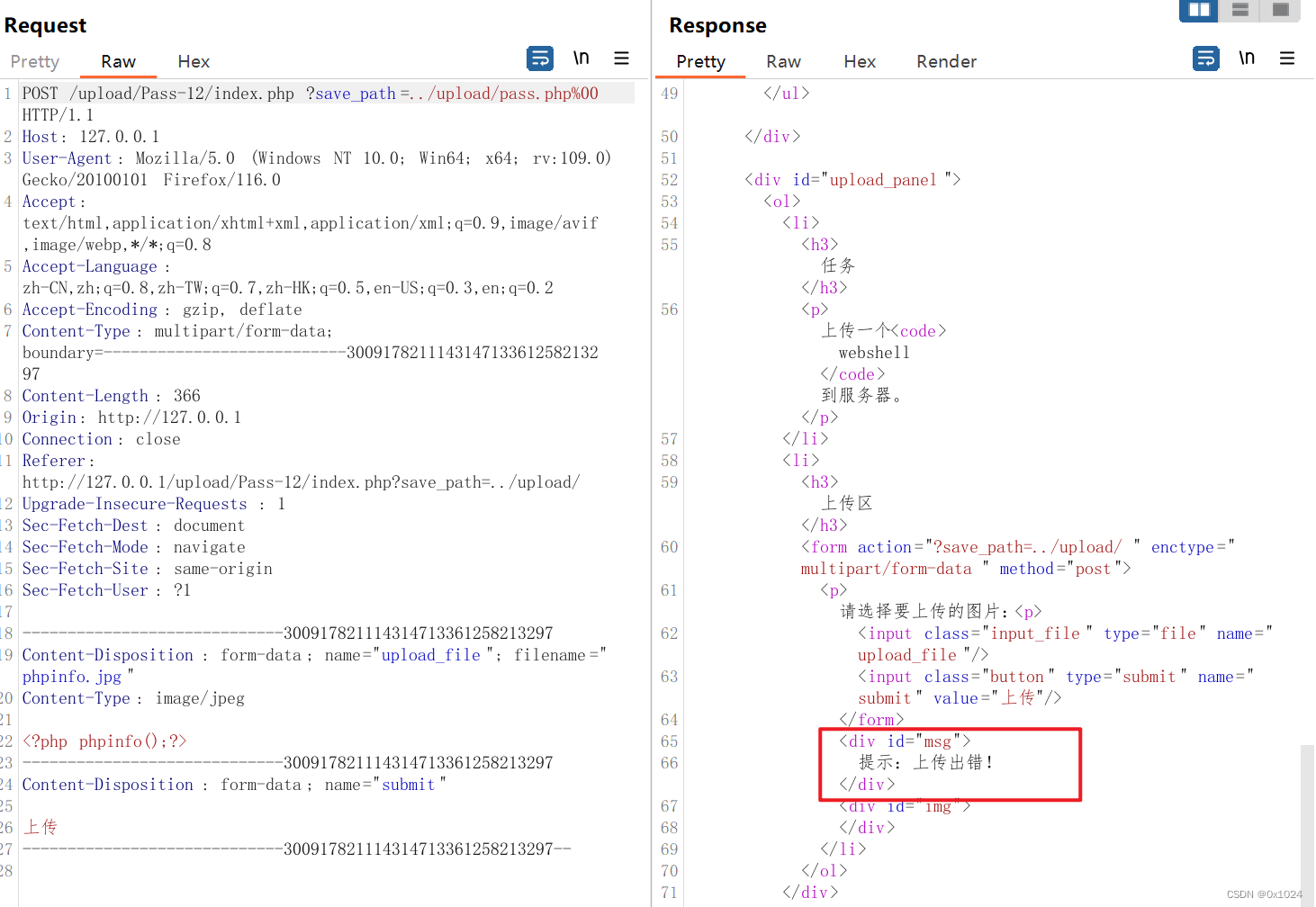Toggle non-printable characters \n in Request panel

point(581,58)
